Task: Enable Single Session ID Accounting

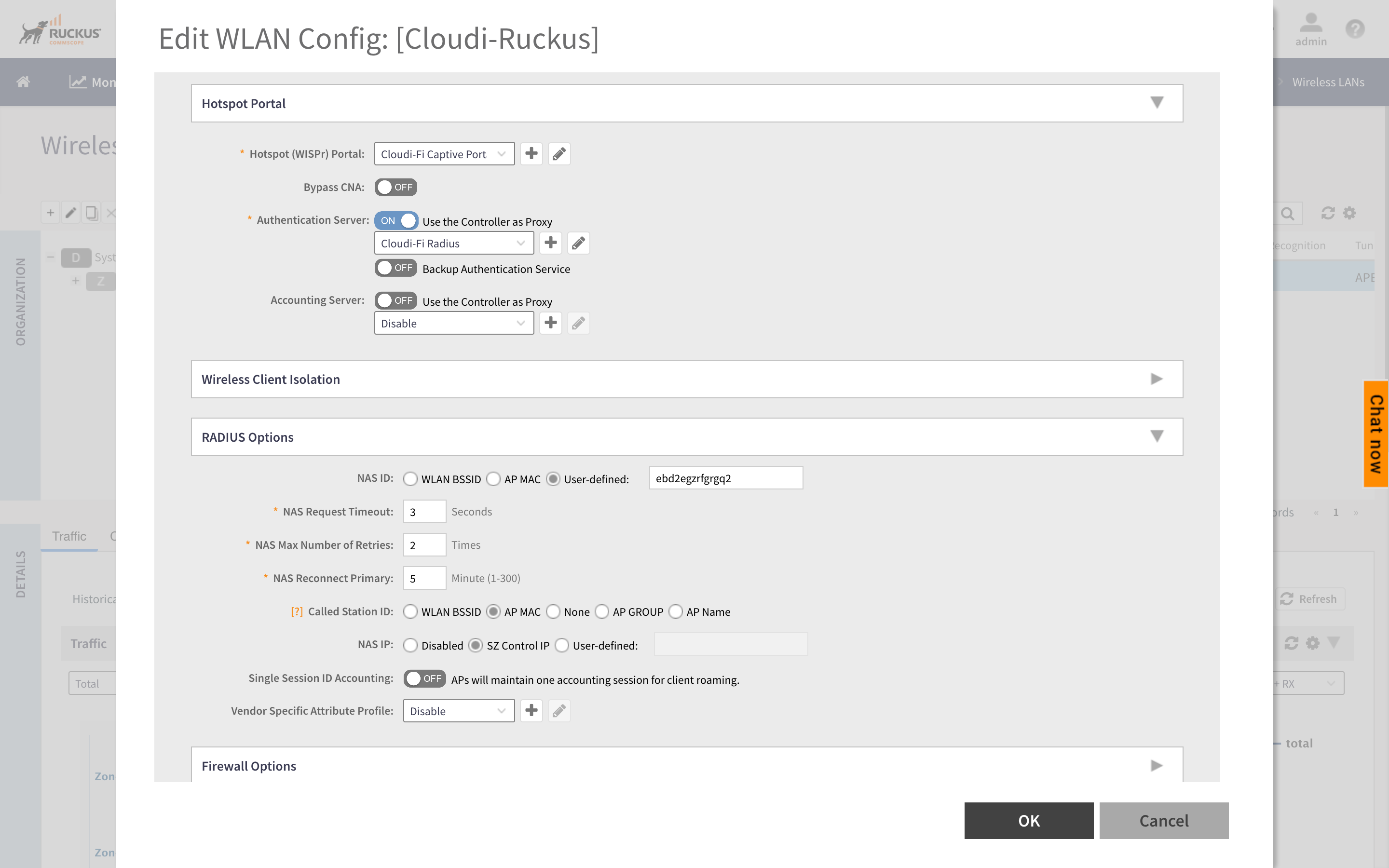Action: pyautogui.click(x=424, y=678)
